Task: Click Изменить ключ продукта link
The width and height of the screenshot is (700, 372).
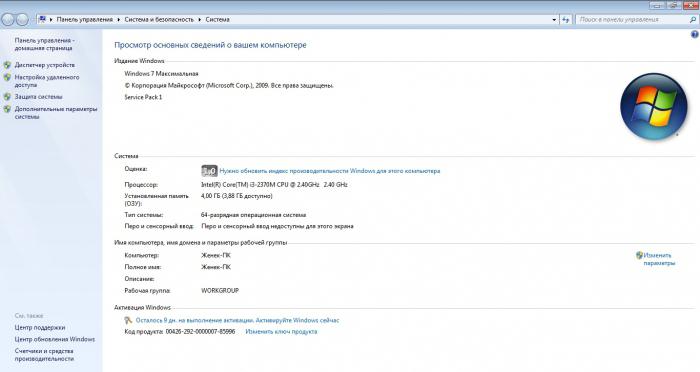Action: 281,332
